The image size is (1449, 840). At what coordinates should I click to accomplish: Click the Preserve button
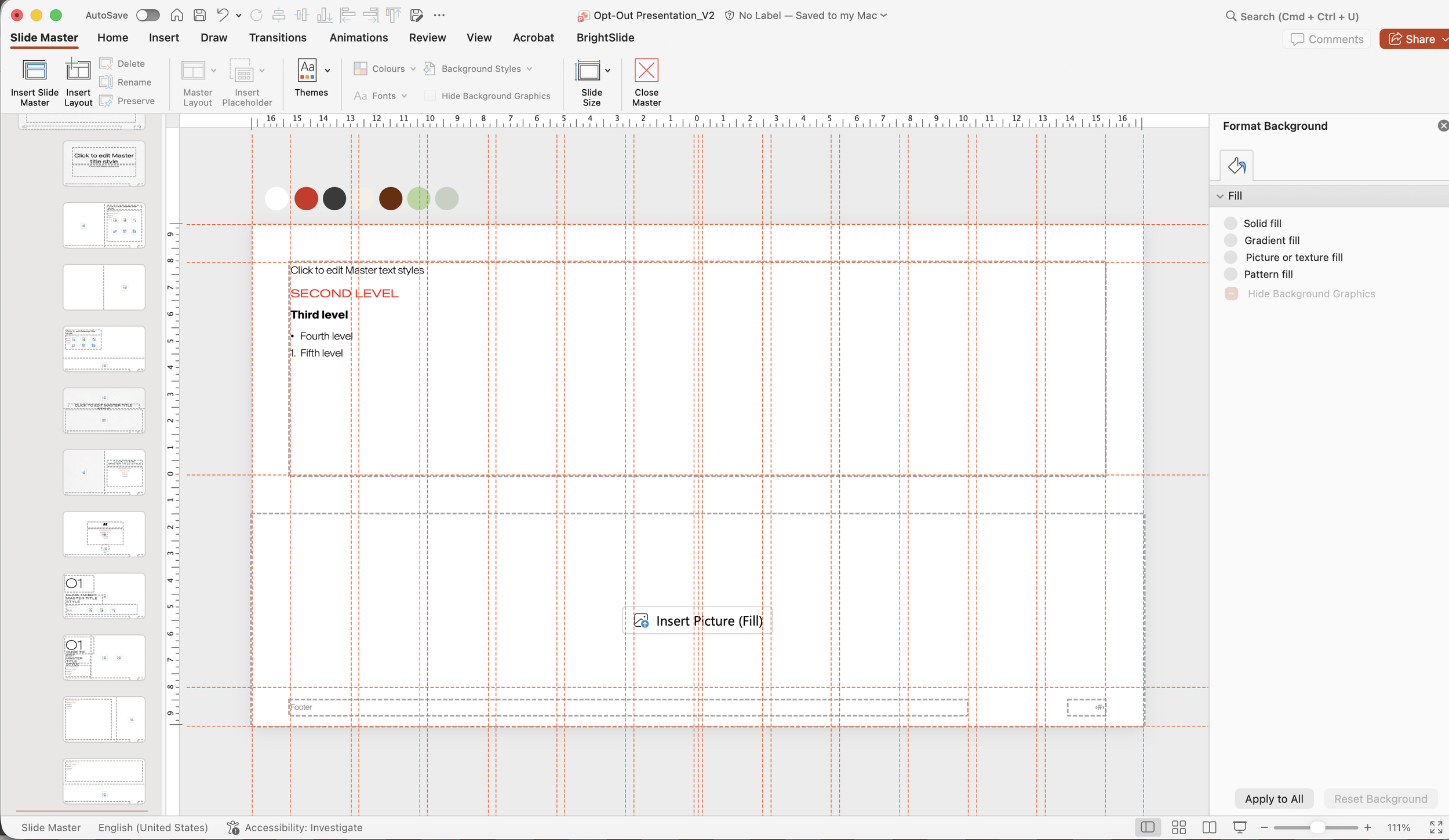coord(128,101)
